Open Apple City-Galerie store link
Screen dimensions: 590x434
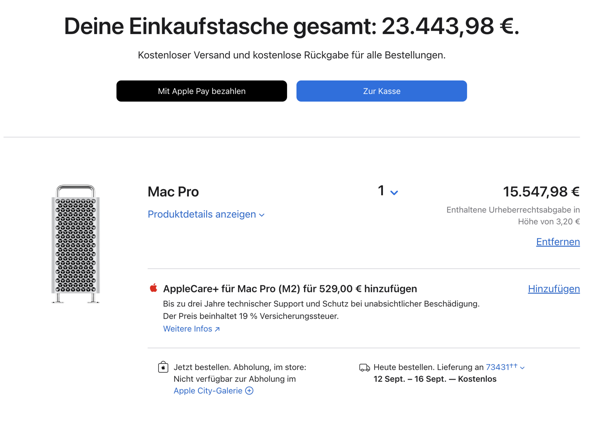(213, 391)
